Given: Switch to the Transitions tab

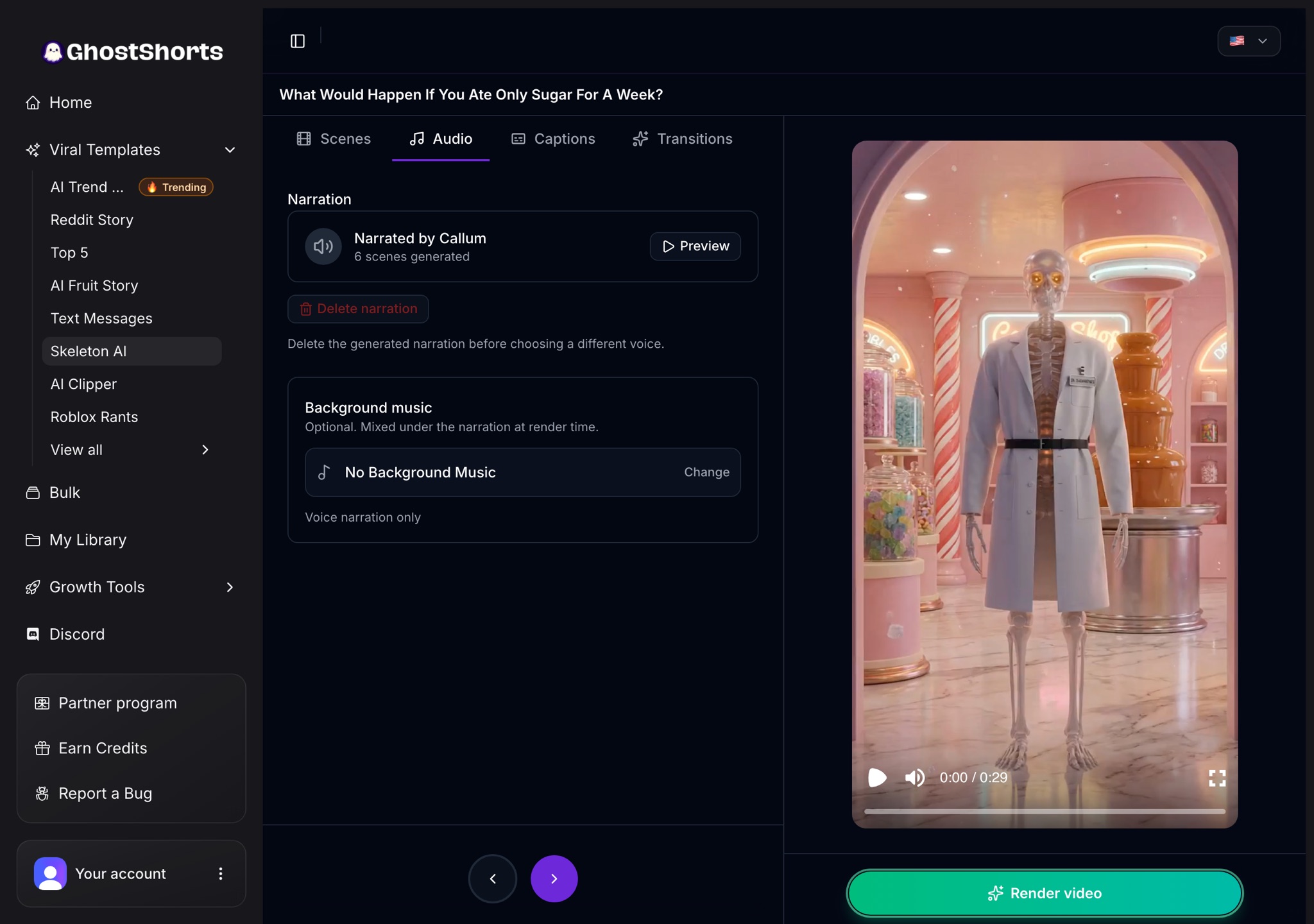Looking at the screenshot, I should pos(682,139).
